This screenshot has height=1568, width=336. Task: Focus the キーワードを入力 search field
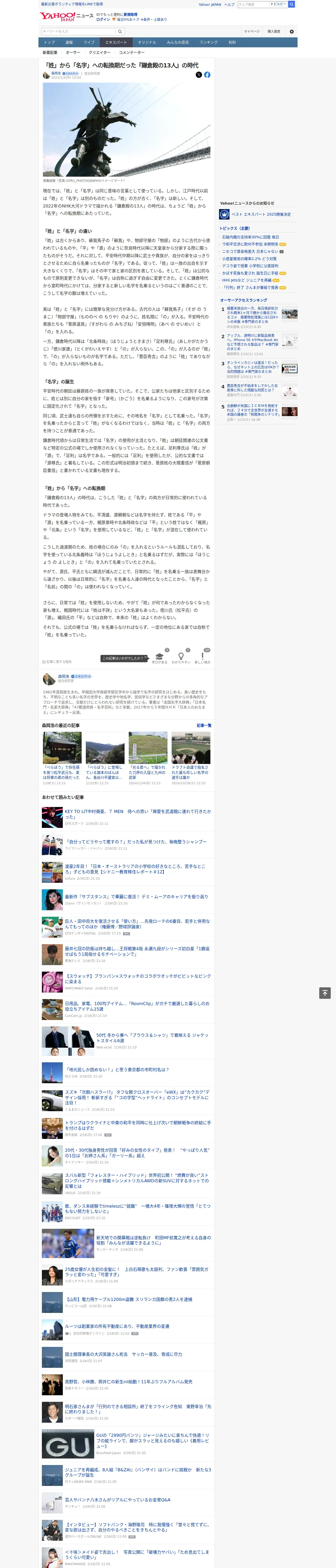tap(79, 32)
